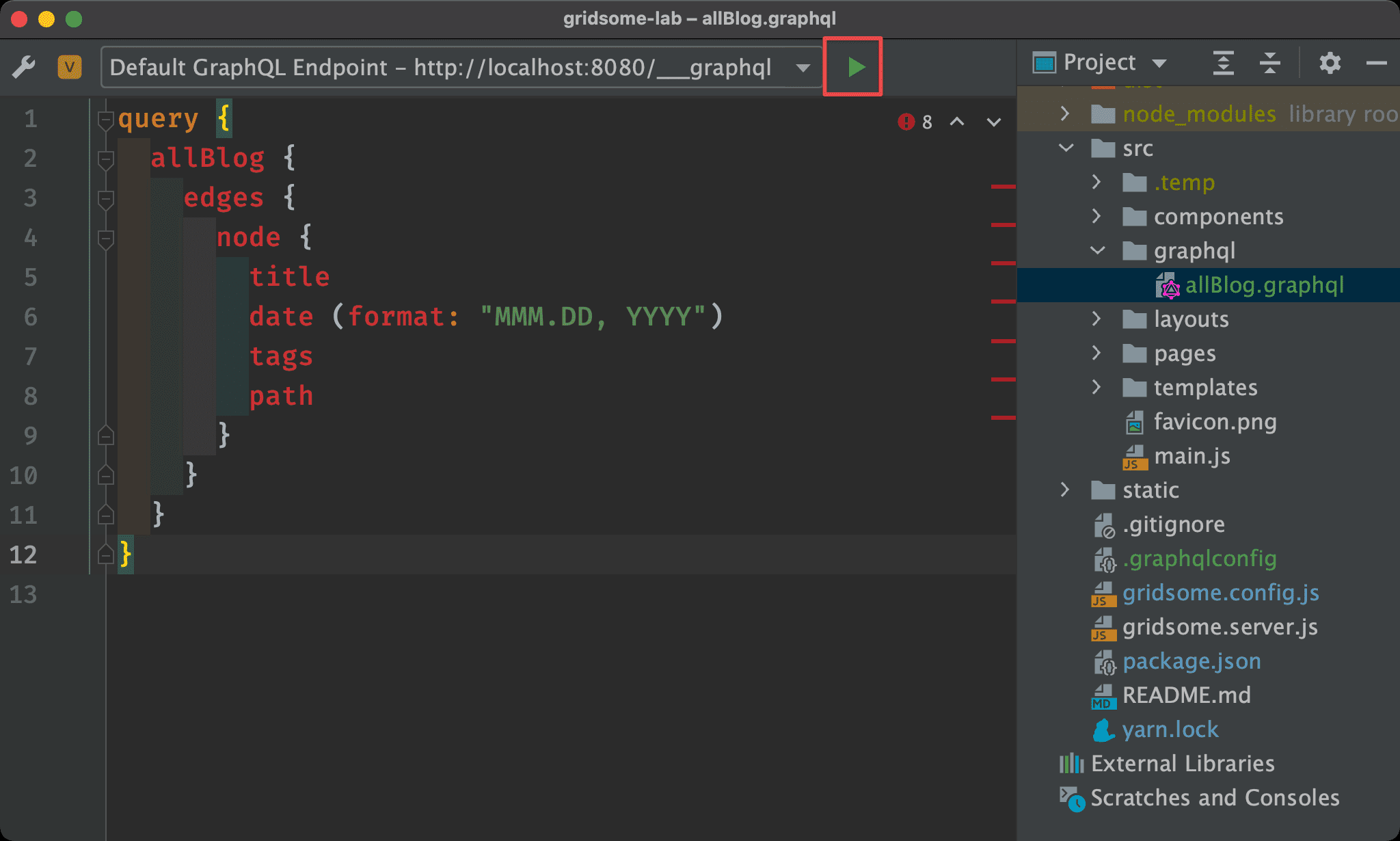Toggle the error indicator chevron up
Screen dimensions: 1400x841
click(956, 122)
